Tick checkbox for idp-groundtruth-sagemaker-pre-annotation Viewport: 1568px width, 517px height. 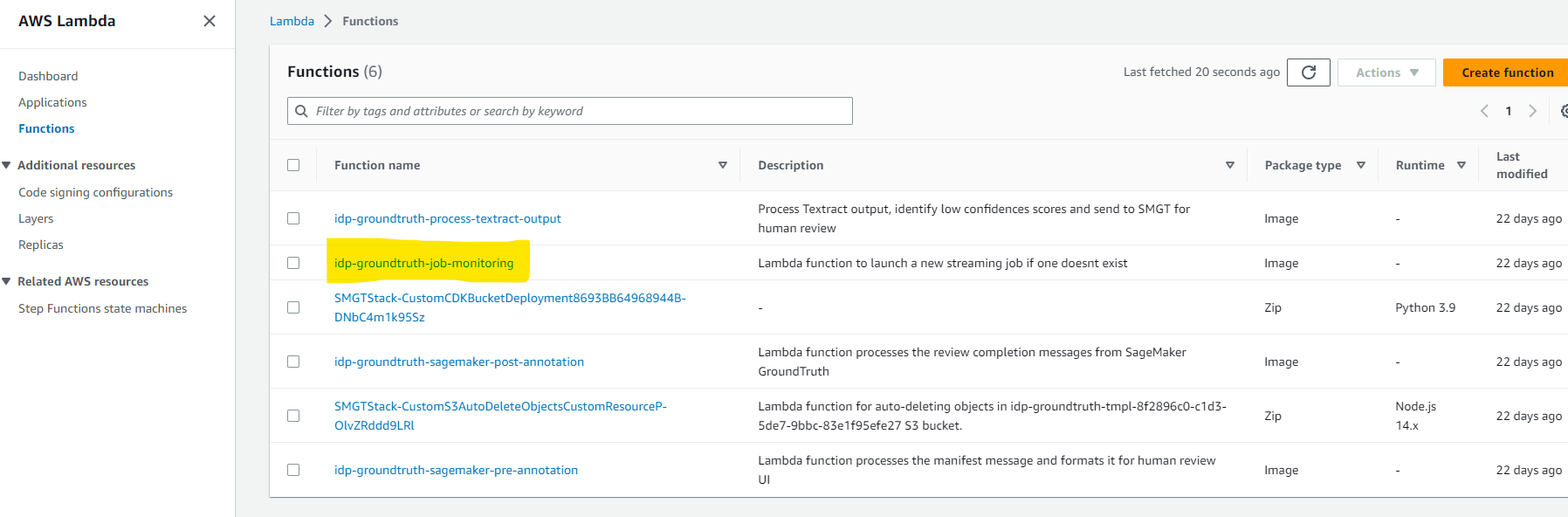[x=293, y=470]
